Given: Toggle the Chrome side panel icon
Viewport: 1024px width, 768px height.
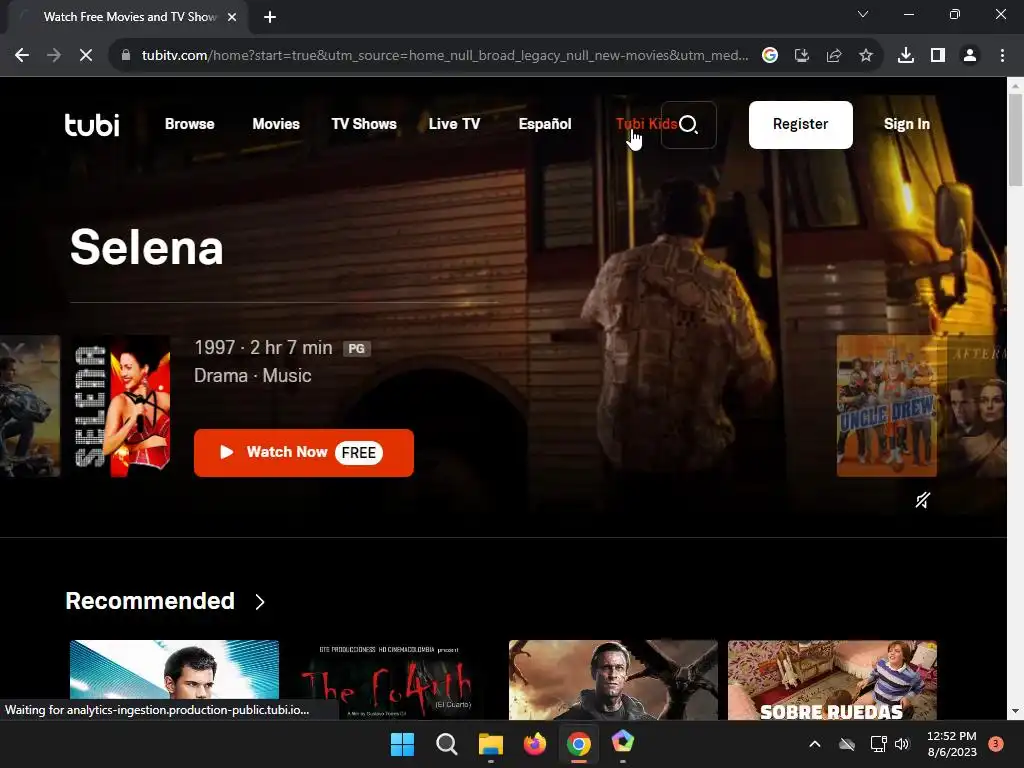Looking at the screenshot, I should point(938,56).
